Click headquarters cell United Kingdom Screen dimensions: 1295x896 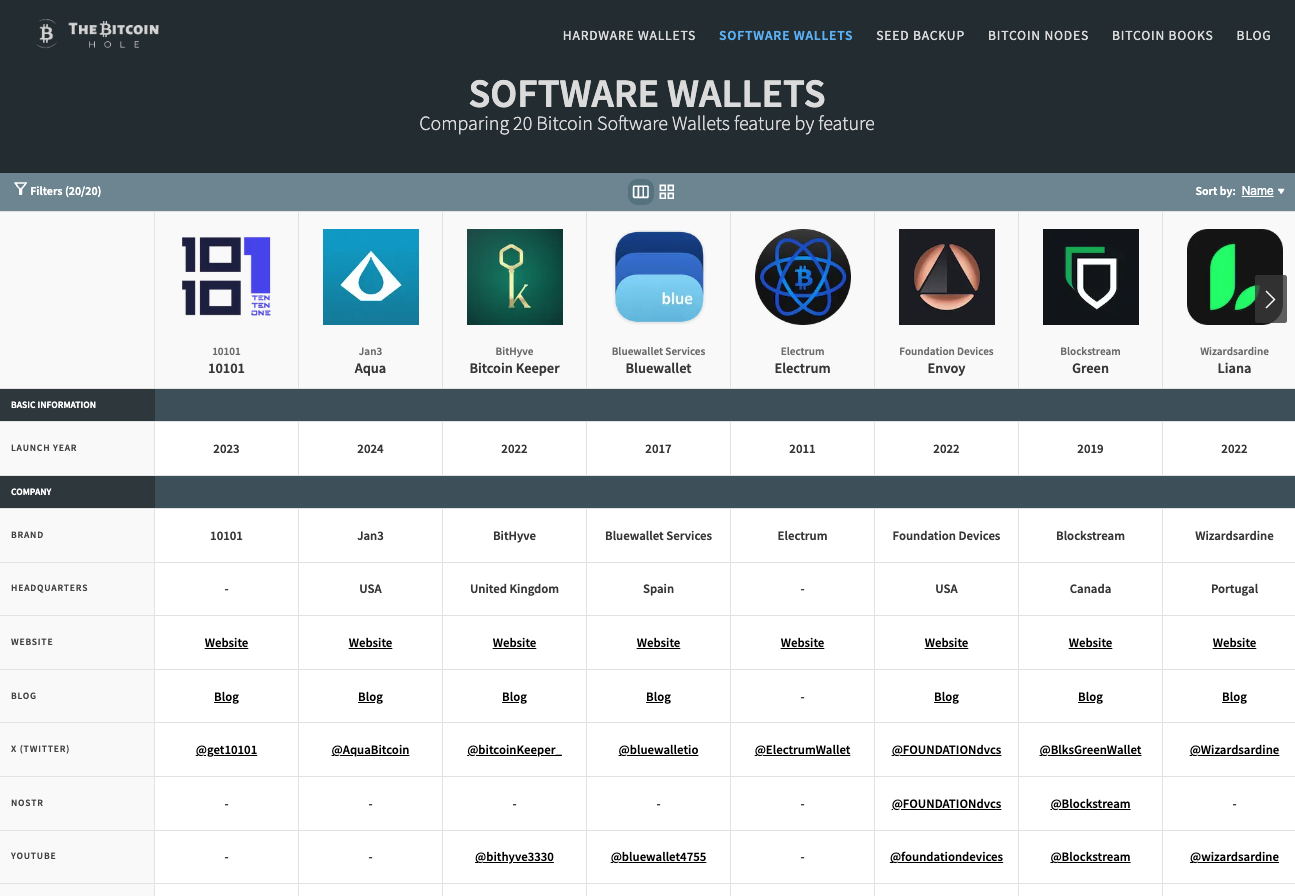pyautogui.click(x=515, y=589)
